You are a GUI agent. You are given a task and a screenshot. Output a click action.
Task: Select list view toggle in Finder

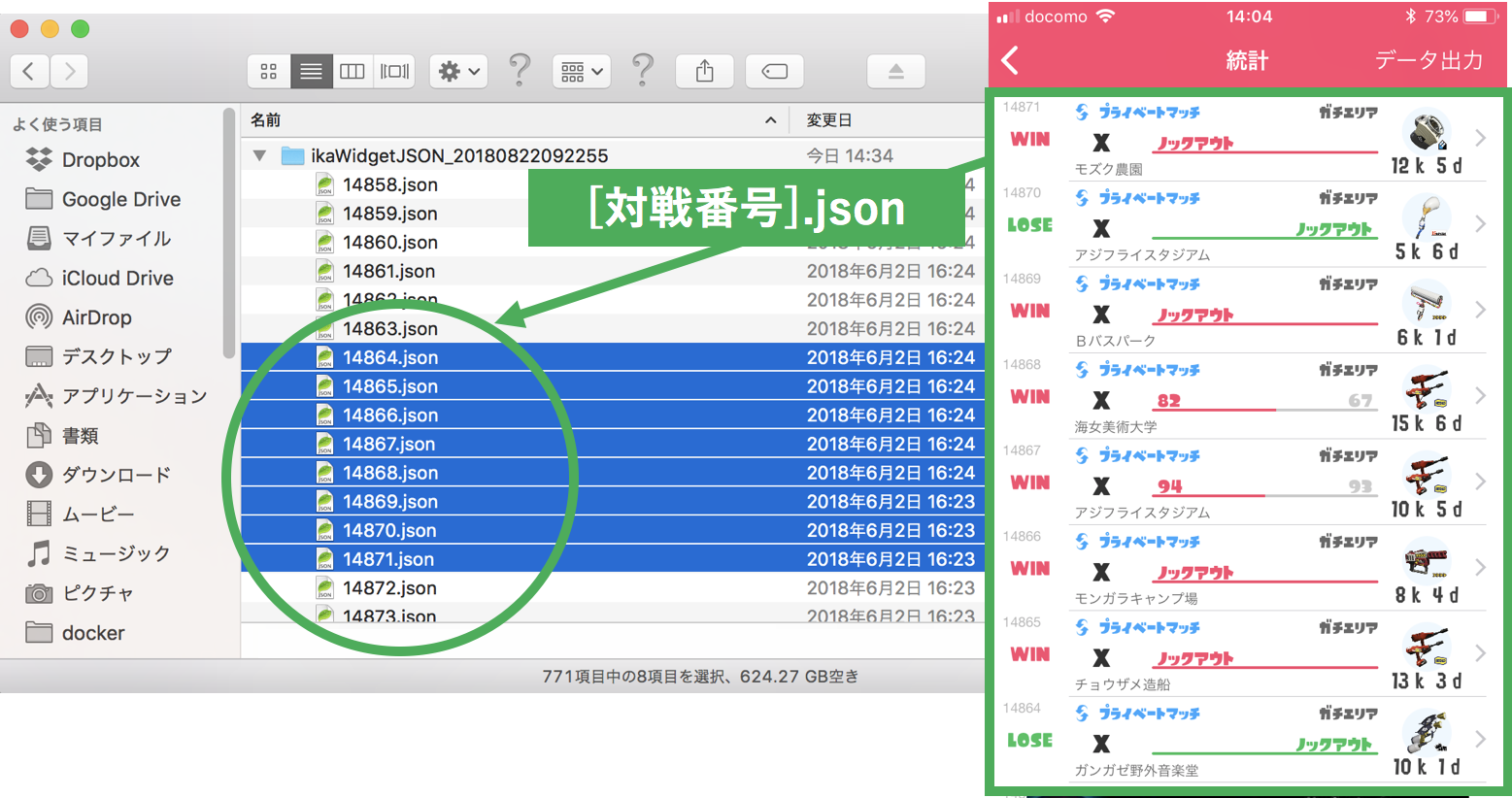click(x=311, y=71)
